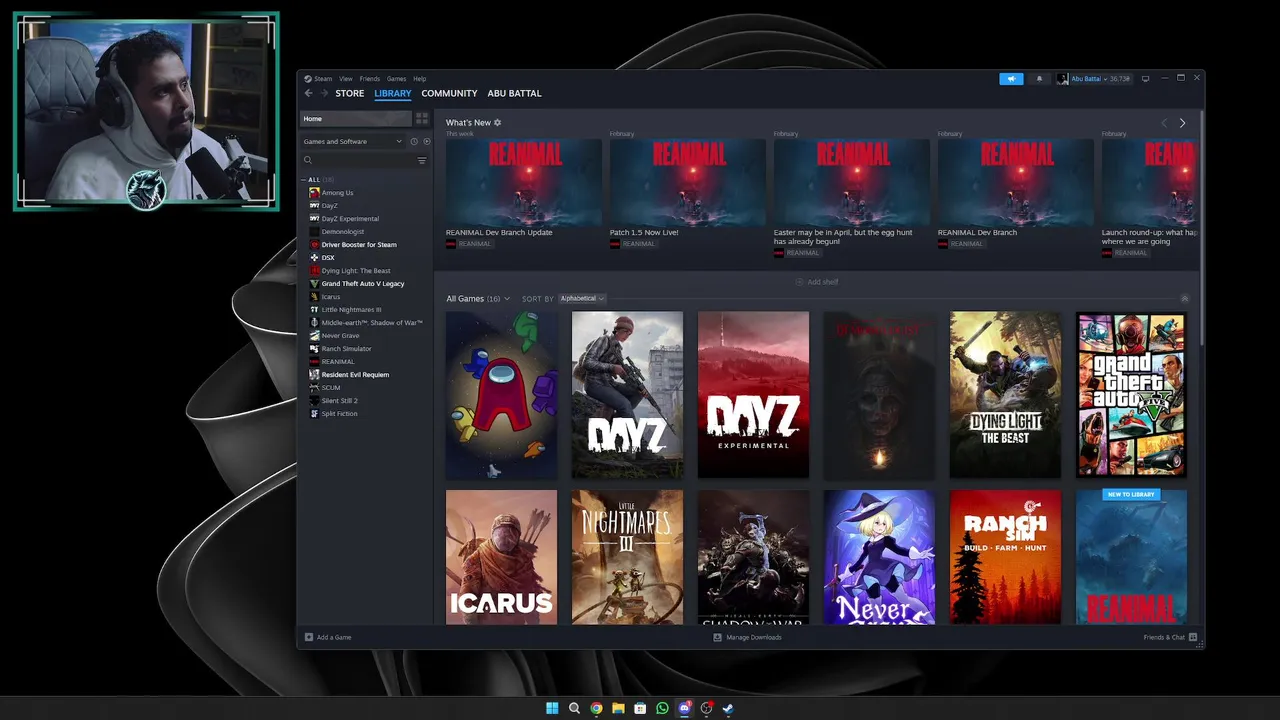The height and width of the screenshot is (720, 1280).
Task: Click the LIBRARY tab
Action: click(x=393, y=93)
